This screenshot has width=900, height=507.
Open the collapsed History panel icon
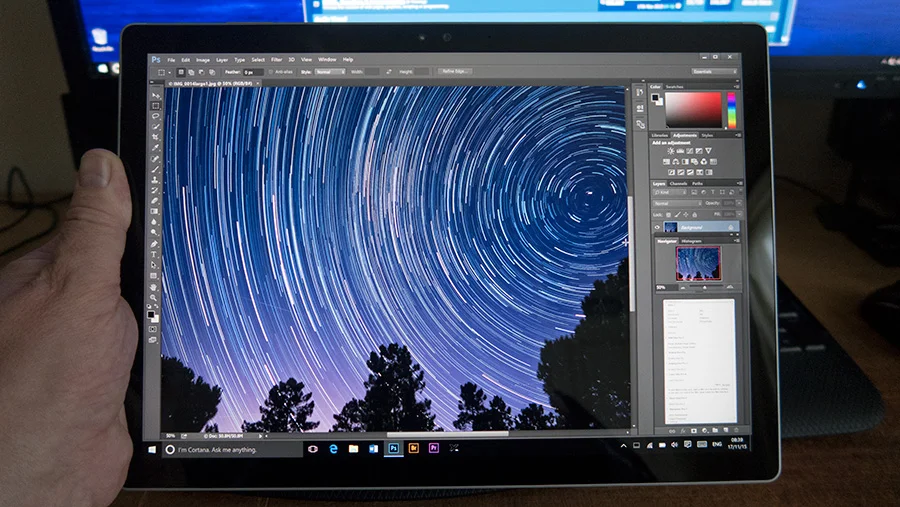[x=640, y=92]
